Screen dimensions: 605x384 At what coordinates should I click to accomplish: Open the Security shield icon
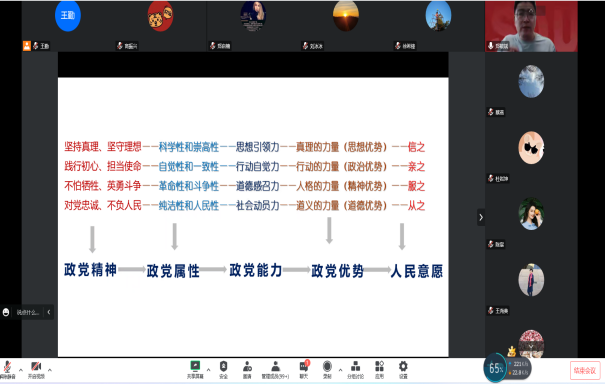pyautogui.click(x=223, y=369)
